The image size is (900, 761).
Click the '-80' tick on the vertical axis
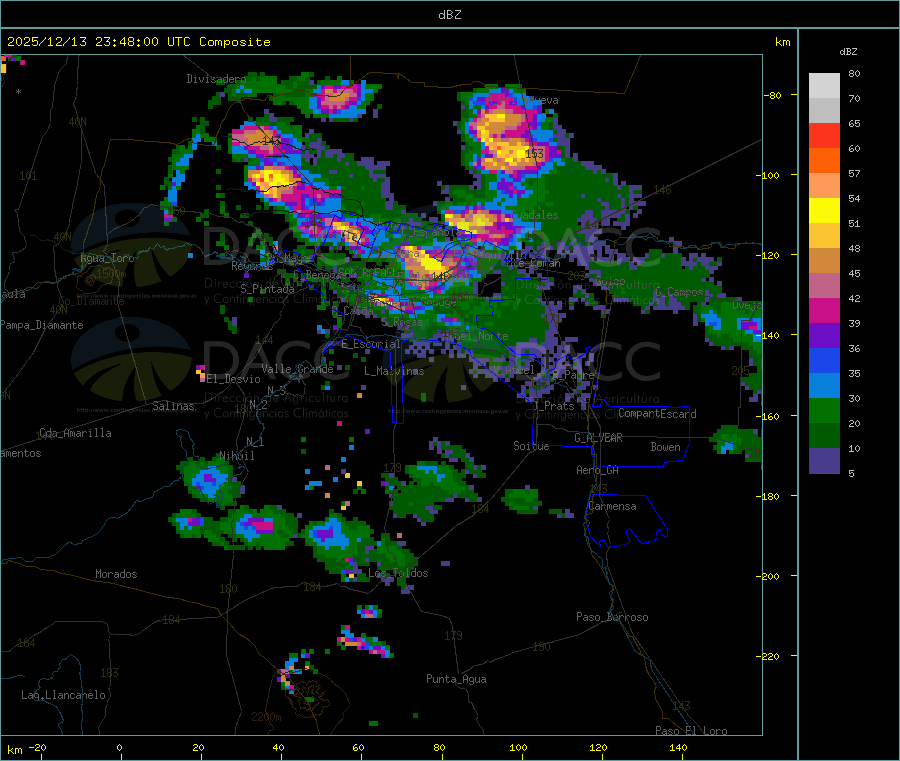click(x=773, y=95)
